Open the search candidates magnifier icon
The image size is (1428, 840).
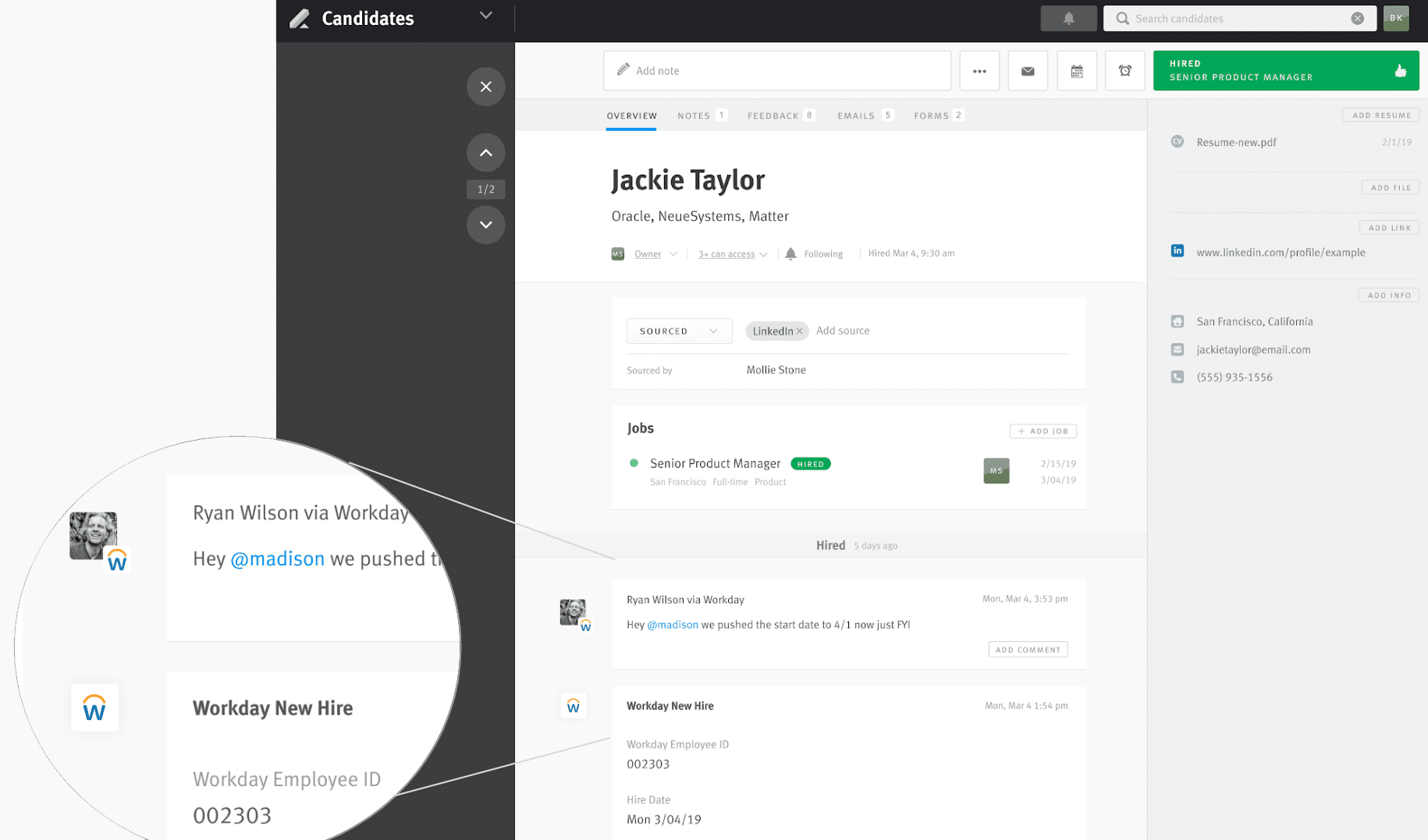coord(1121,18)
